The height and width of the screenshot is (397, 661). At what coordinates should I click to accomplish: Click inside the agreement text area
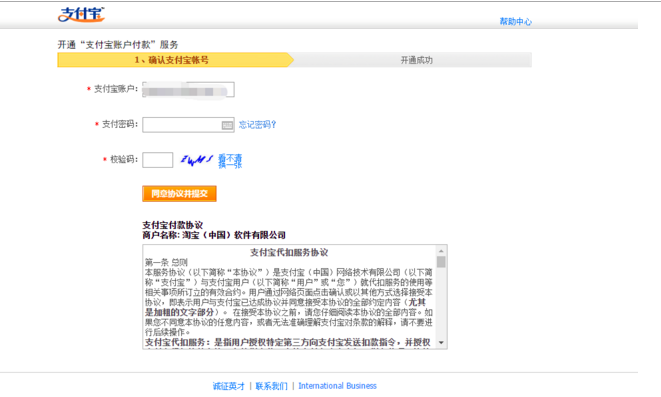tap(289, 297)
